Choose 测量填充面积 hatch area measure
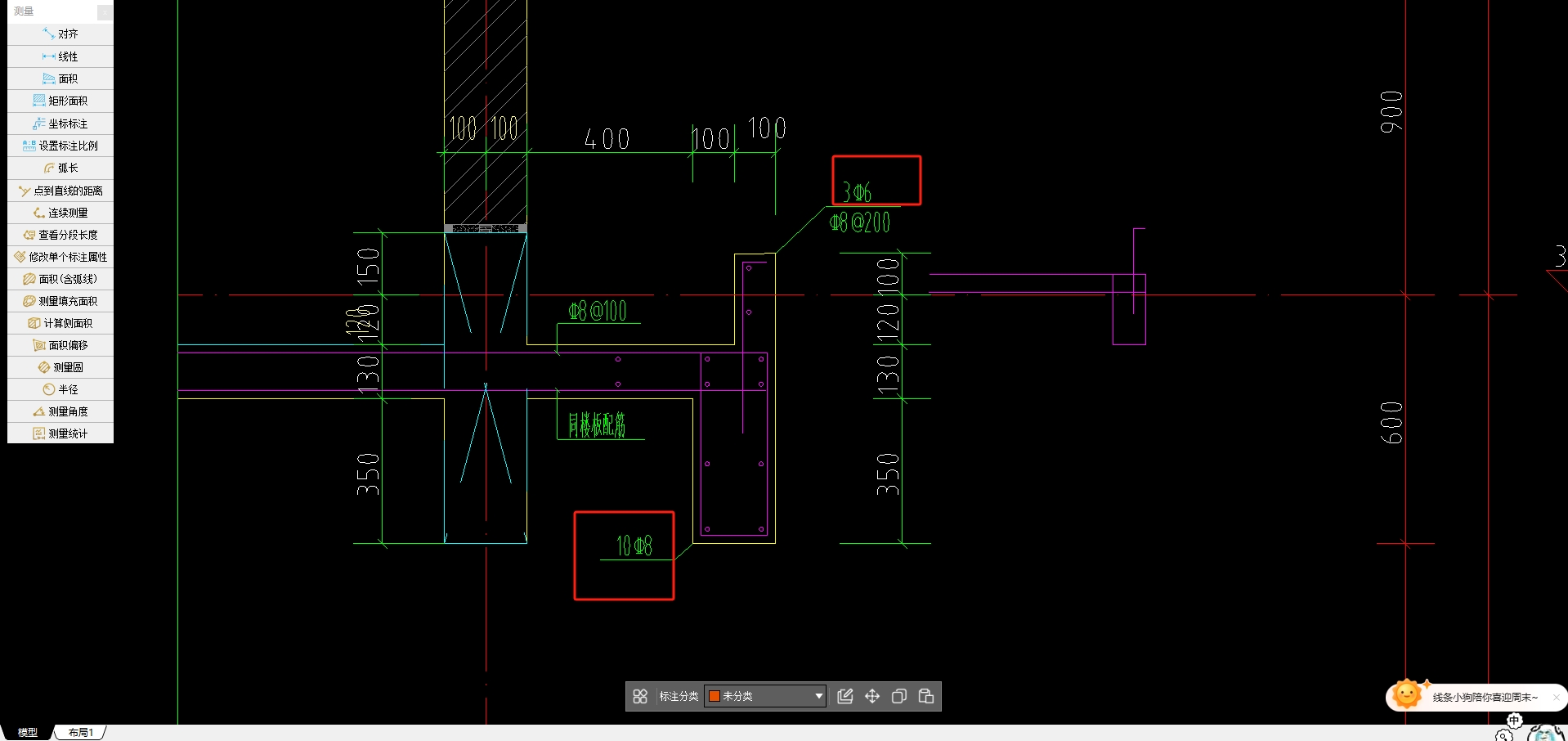Image resolution: width=1568 pixels, height=741 pixels. point(60,301)
